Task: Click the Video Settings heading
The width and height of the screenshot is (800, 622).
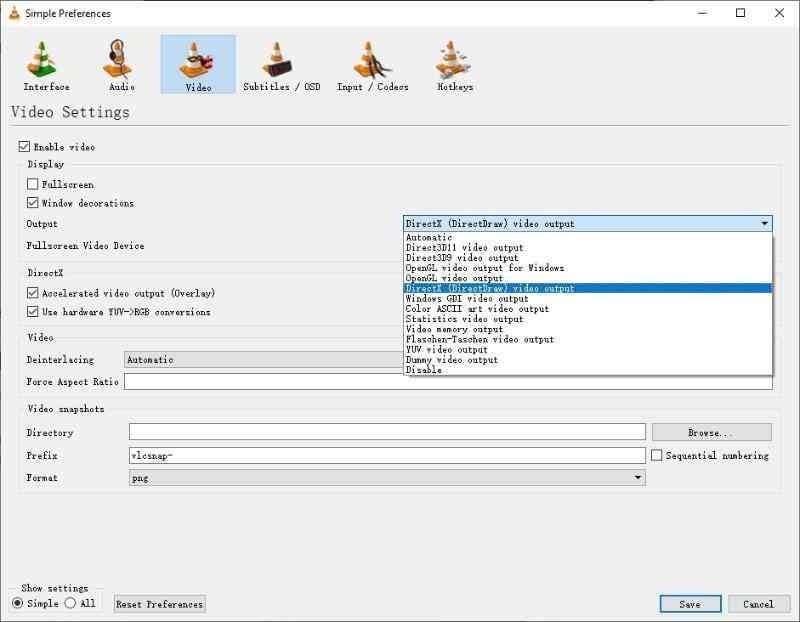Action: pyautogui.click(x=70, y=112)
